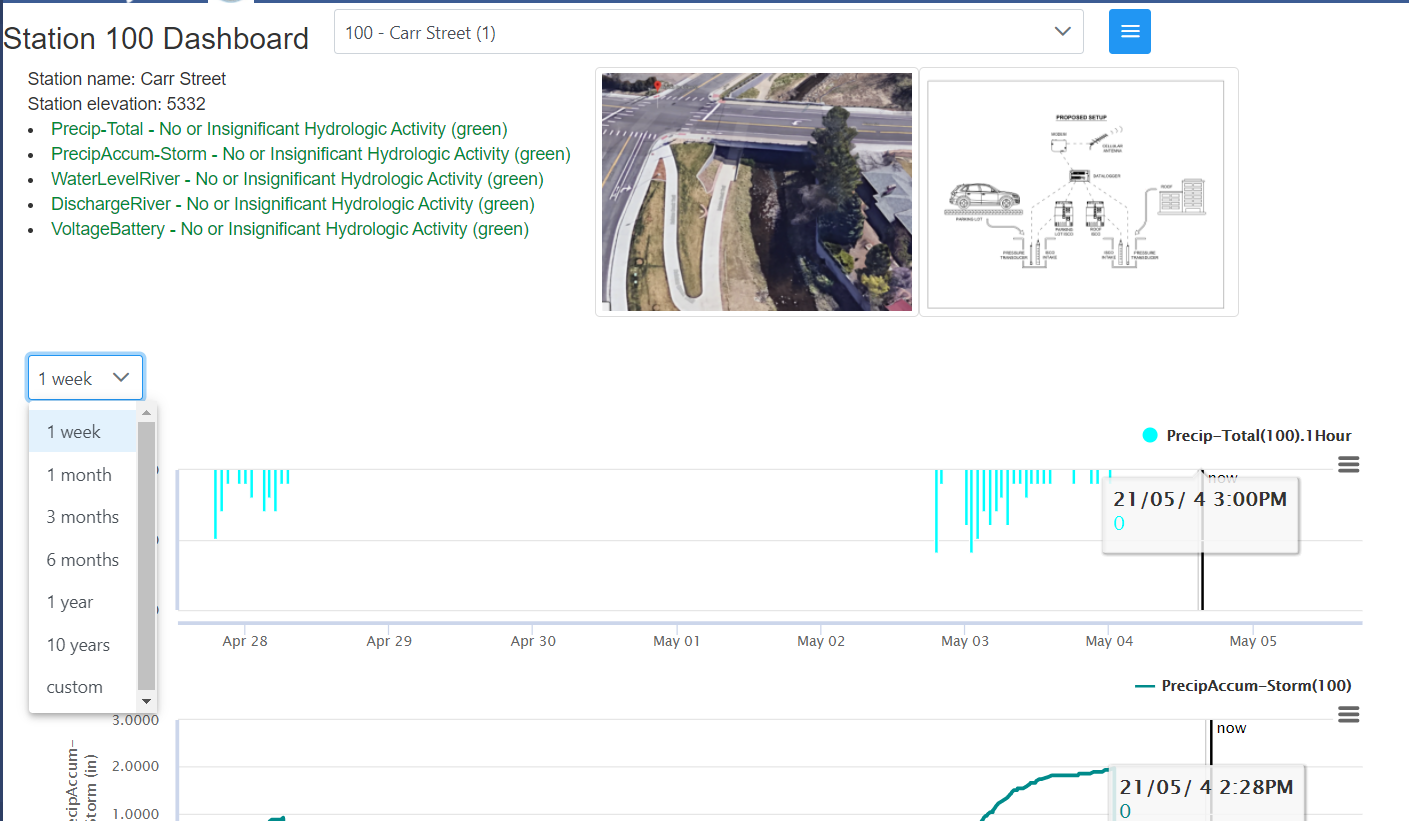This screenshot has height=821, width=1409.
Task: Open the PrecipAccum-Storm chart context menu icon
Action: [1348, 714]
